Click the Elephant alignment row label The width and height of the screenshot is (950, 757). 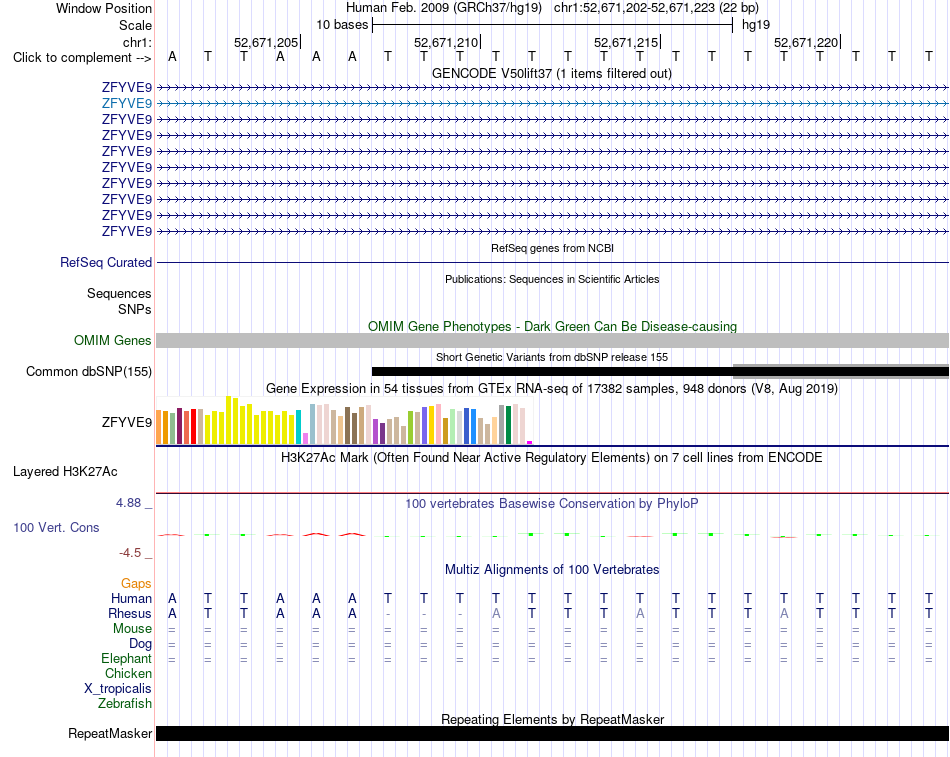(126, 659)
